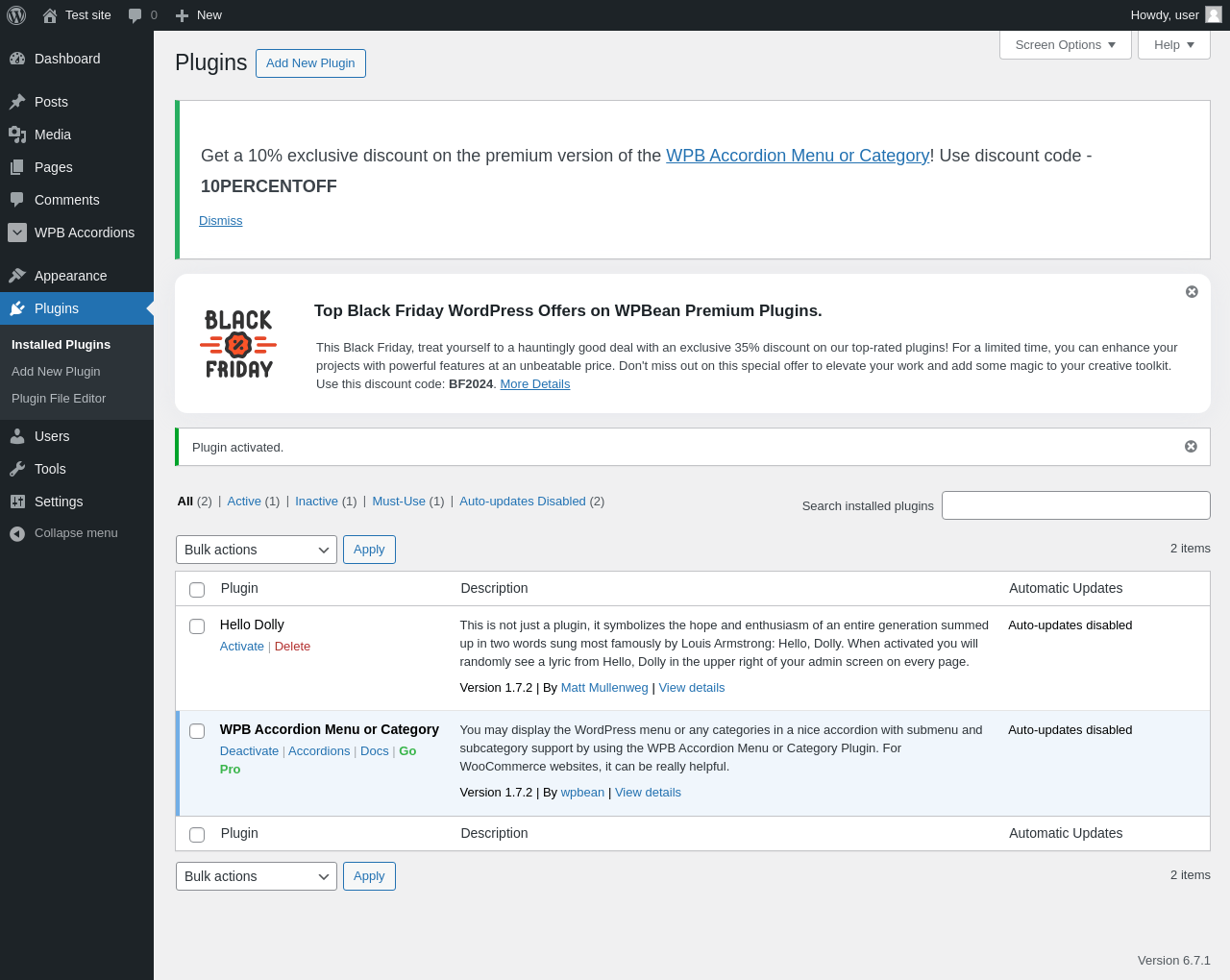The image size is (1230, 980).
Task: Toggle select-all checkbox in table footer
Action: pyautogui.click(x=197, y=835)
